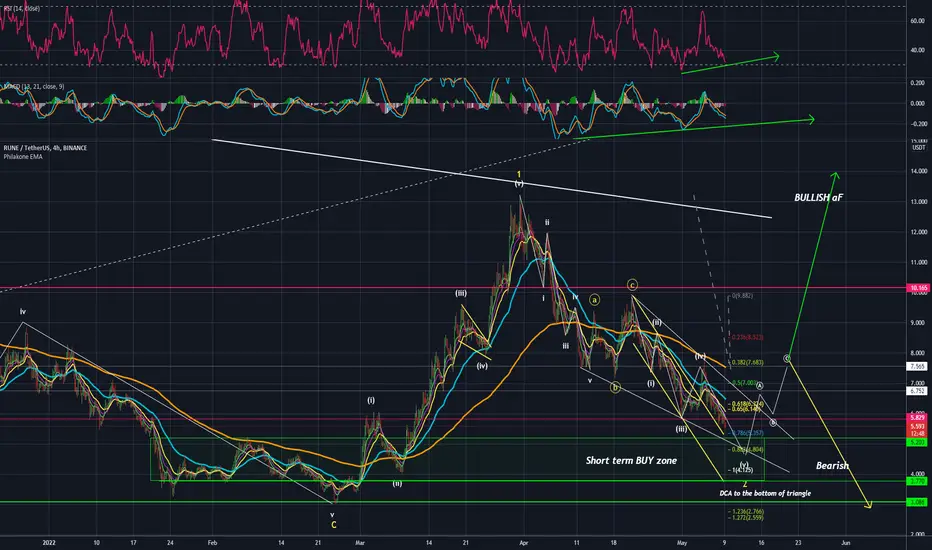Click the 10.165 pink price label

tap(918, 288)
